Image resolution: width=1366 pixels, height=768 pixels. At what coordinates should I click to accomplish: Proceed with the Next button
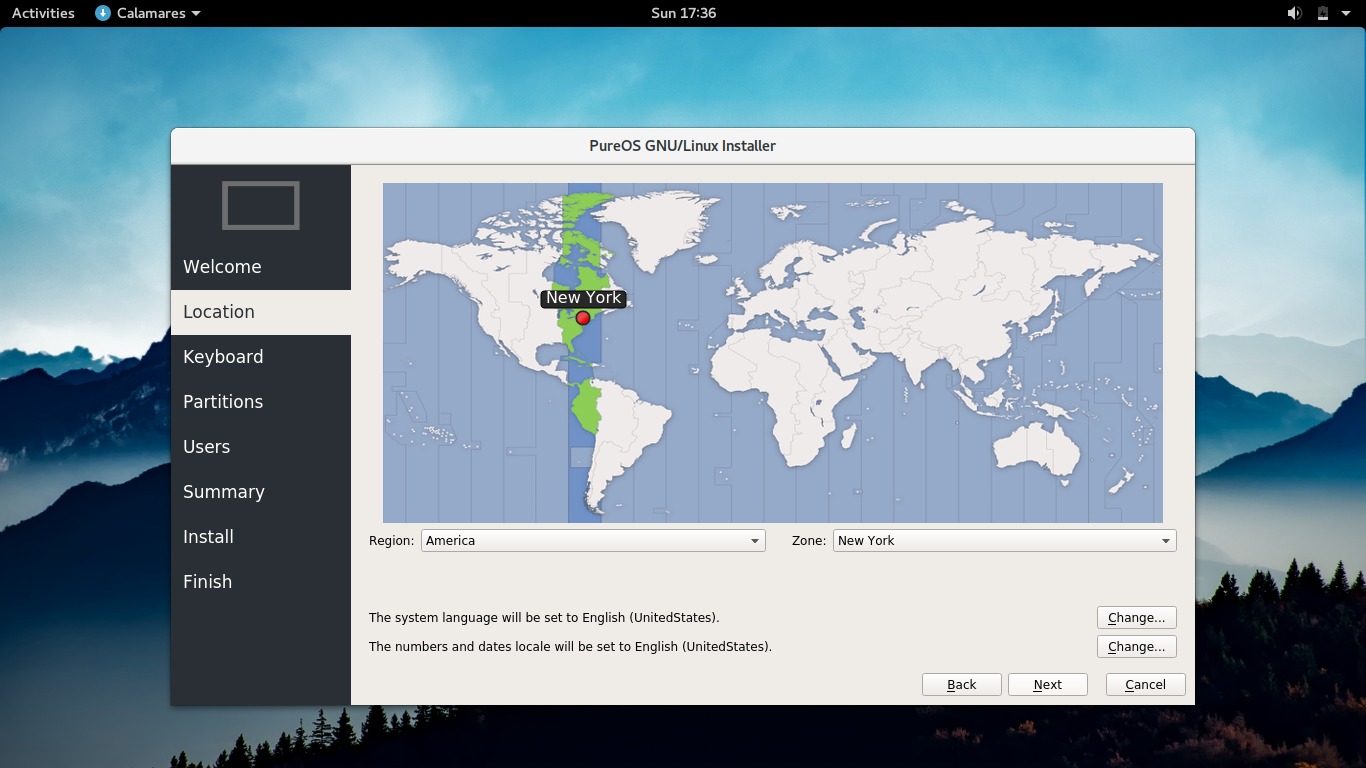pos(1047,684)
